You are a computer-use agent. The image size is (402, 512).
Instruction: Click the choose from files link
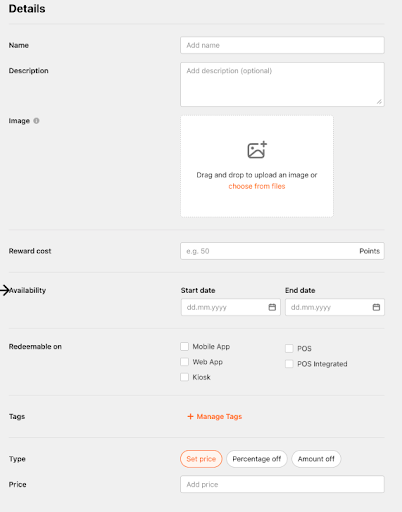pyautogui.click(x=257, y=186)
